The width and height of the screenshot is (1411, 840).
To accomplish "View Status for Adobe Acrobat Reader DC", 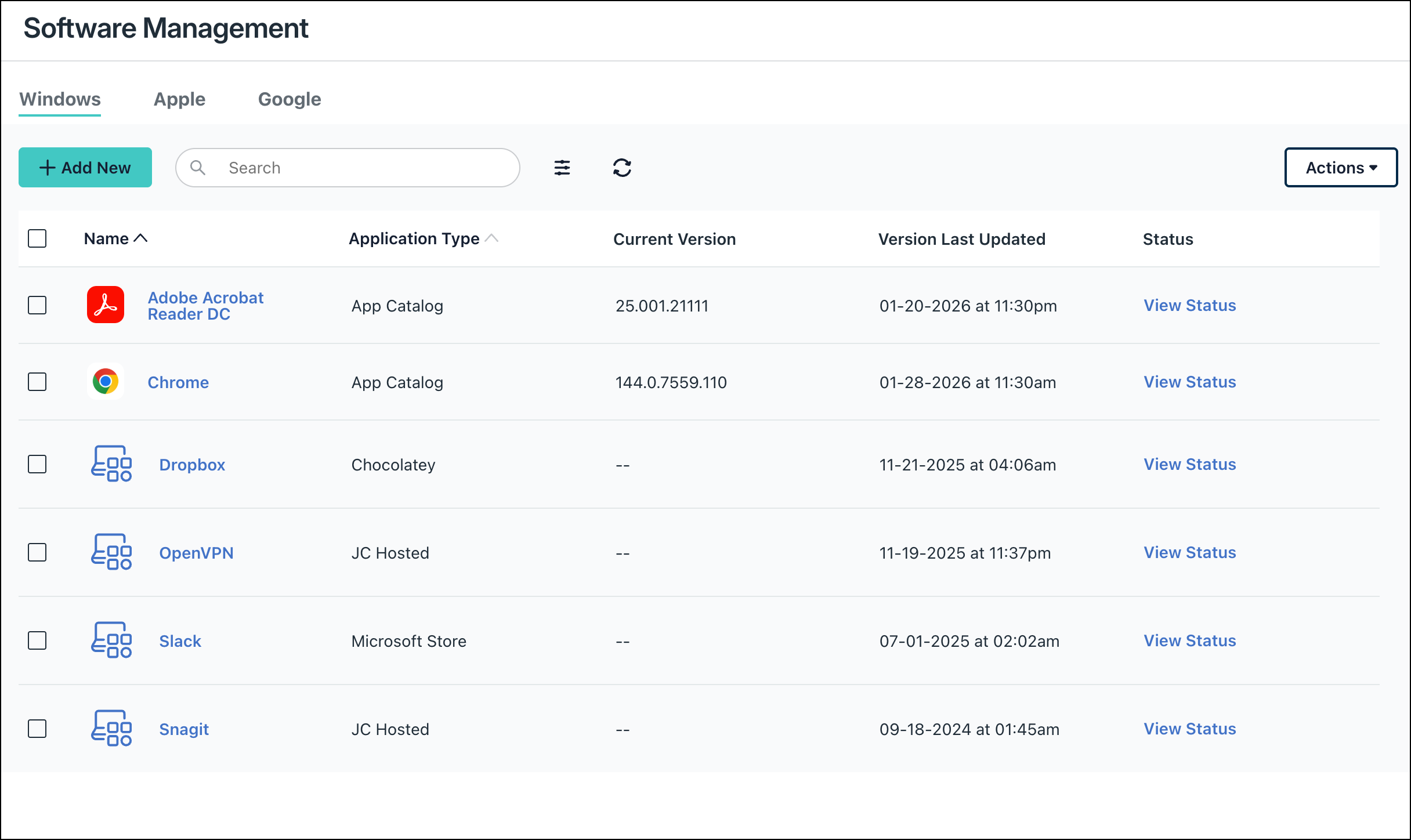I will [1190, 305].
